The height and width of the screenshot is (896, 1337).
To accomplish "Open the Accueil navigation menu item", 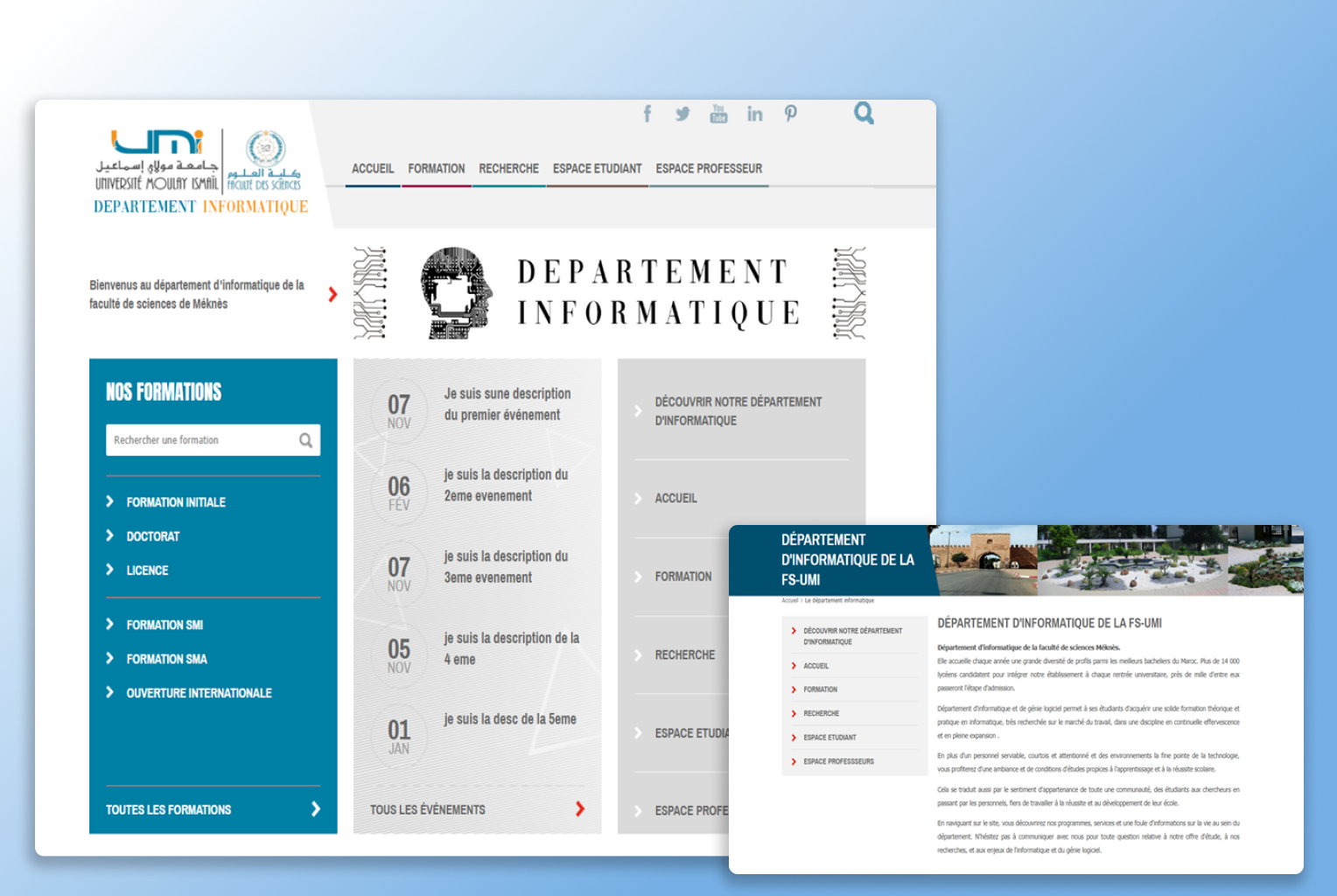I will pyautogui.click(x=372, y=169).
